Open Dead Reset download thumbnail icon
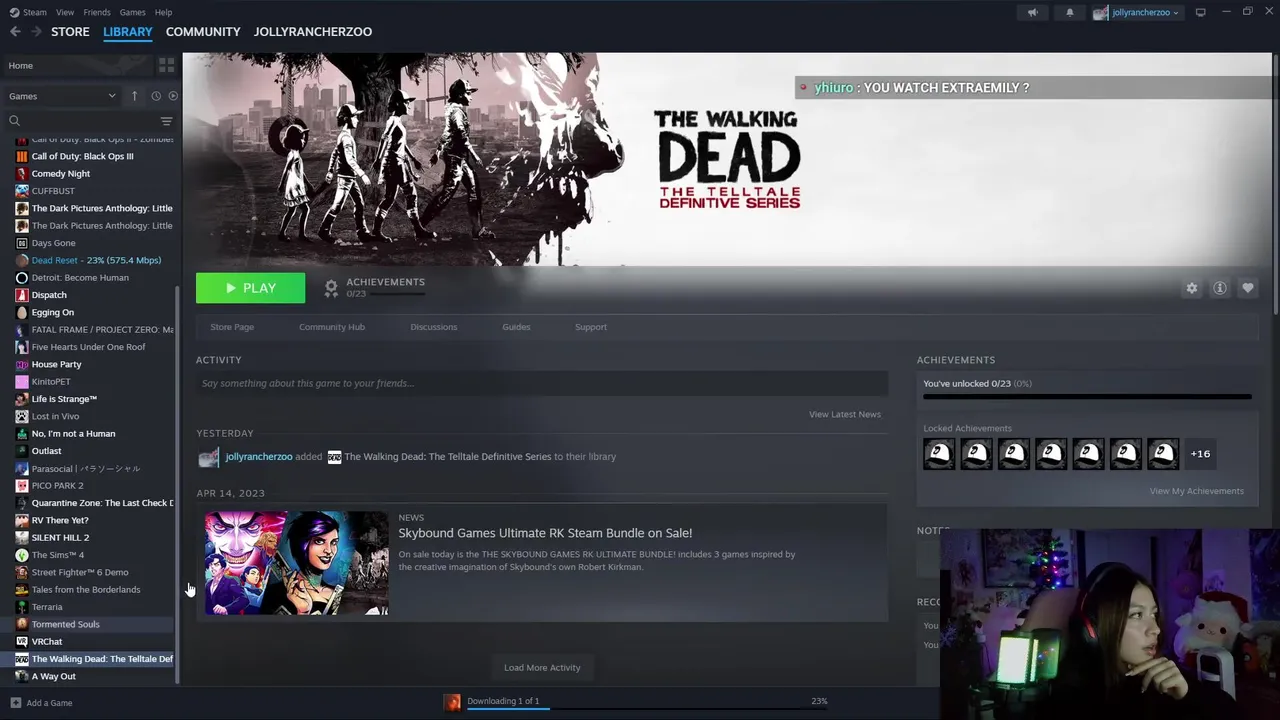 (452, 702)
